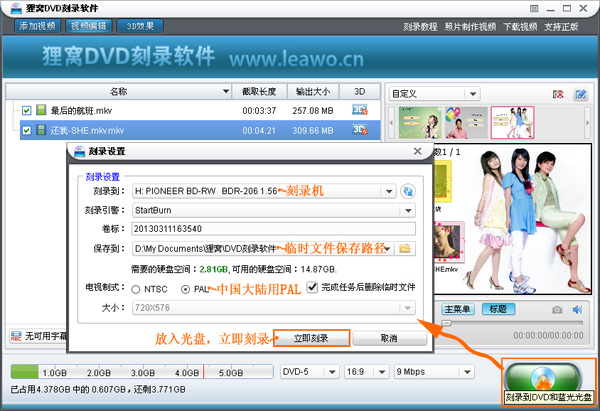
Task: Open the 大小 720X576 dropdown
Action: point(408,308)
